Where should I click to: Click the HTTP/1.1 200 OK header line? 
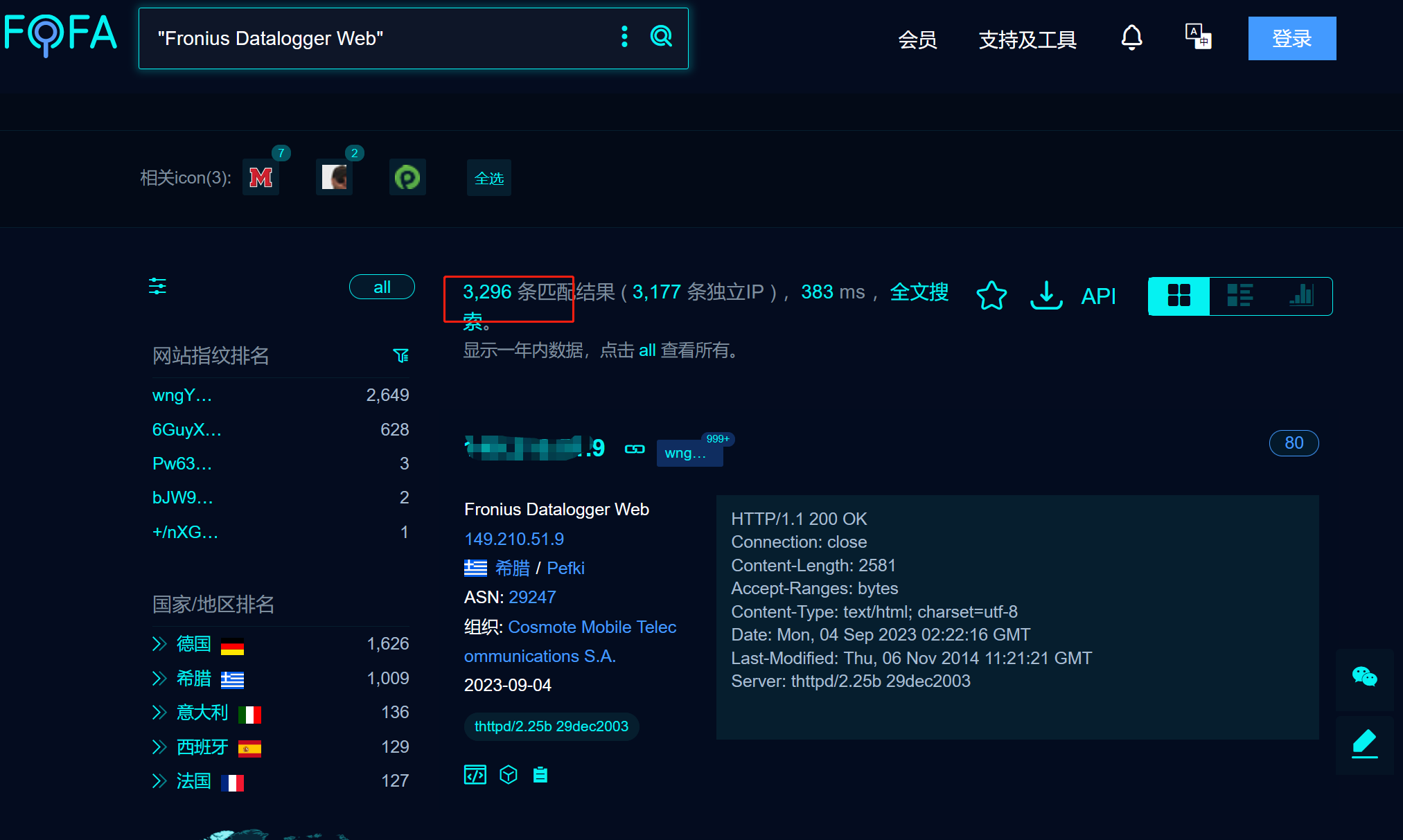(x=799, y=519)
